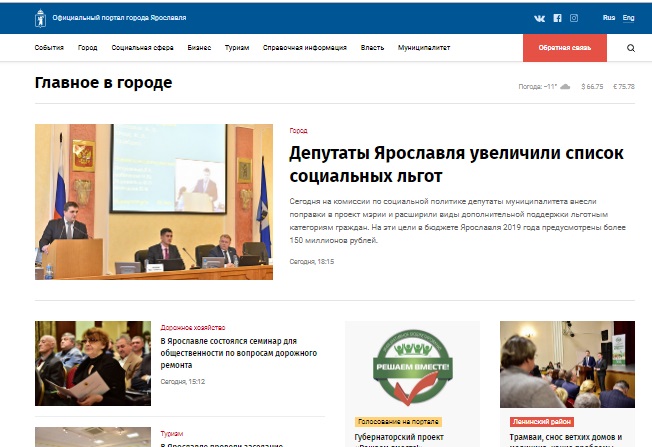Open the Instagram icon in header

coord(574,18)
